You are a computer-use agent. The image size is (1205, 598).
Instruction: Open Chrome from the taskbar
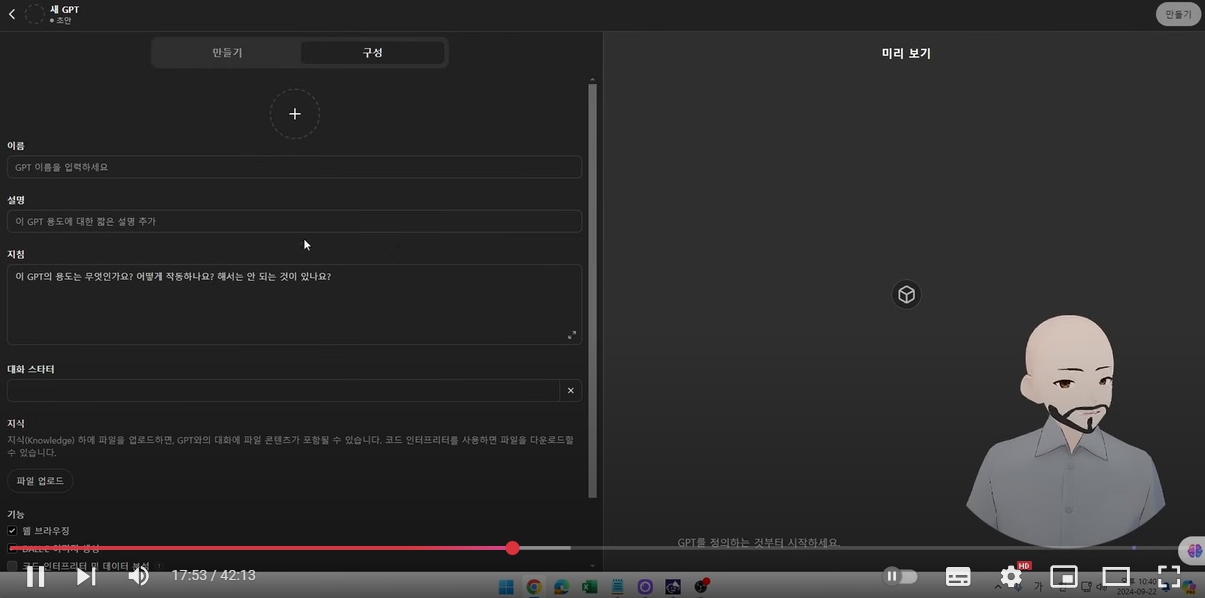[x=534, y=587]
